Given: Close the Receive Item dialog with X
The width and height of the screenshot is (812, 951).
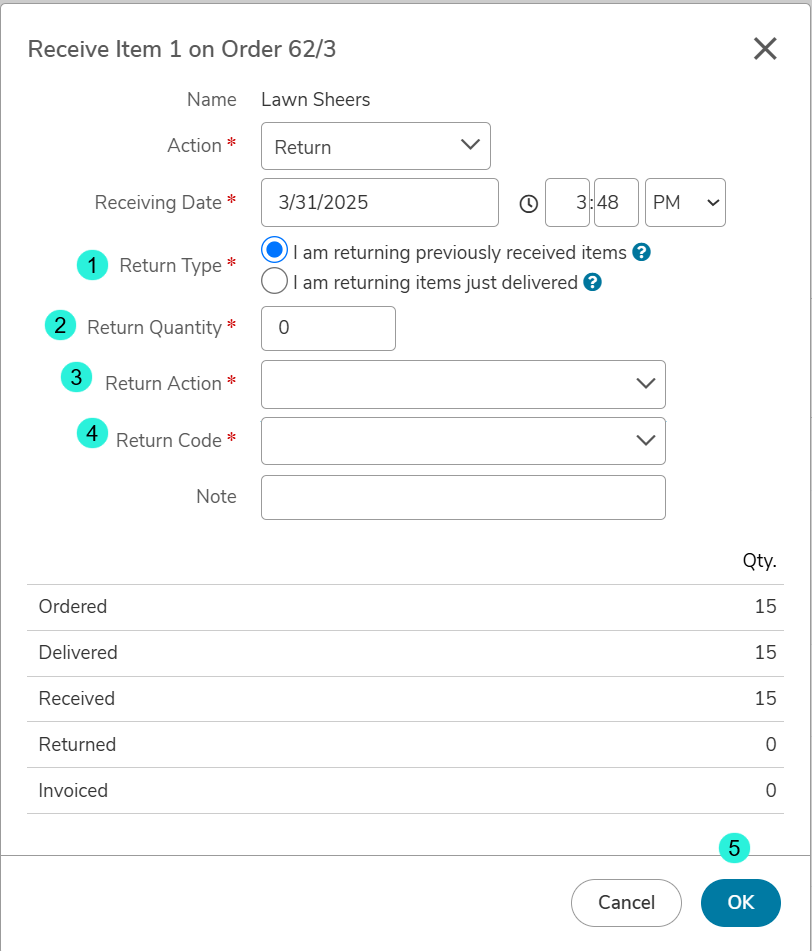Looking at the screenshot, I should click(765, 49).
